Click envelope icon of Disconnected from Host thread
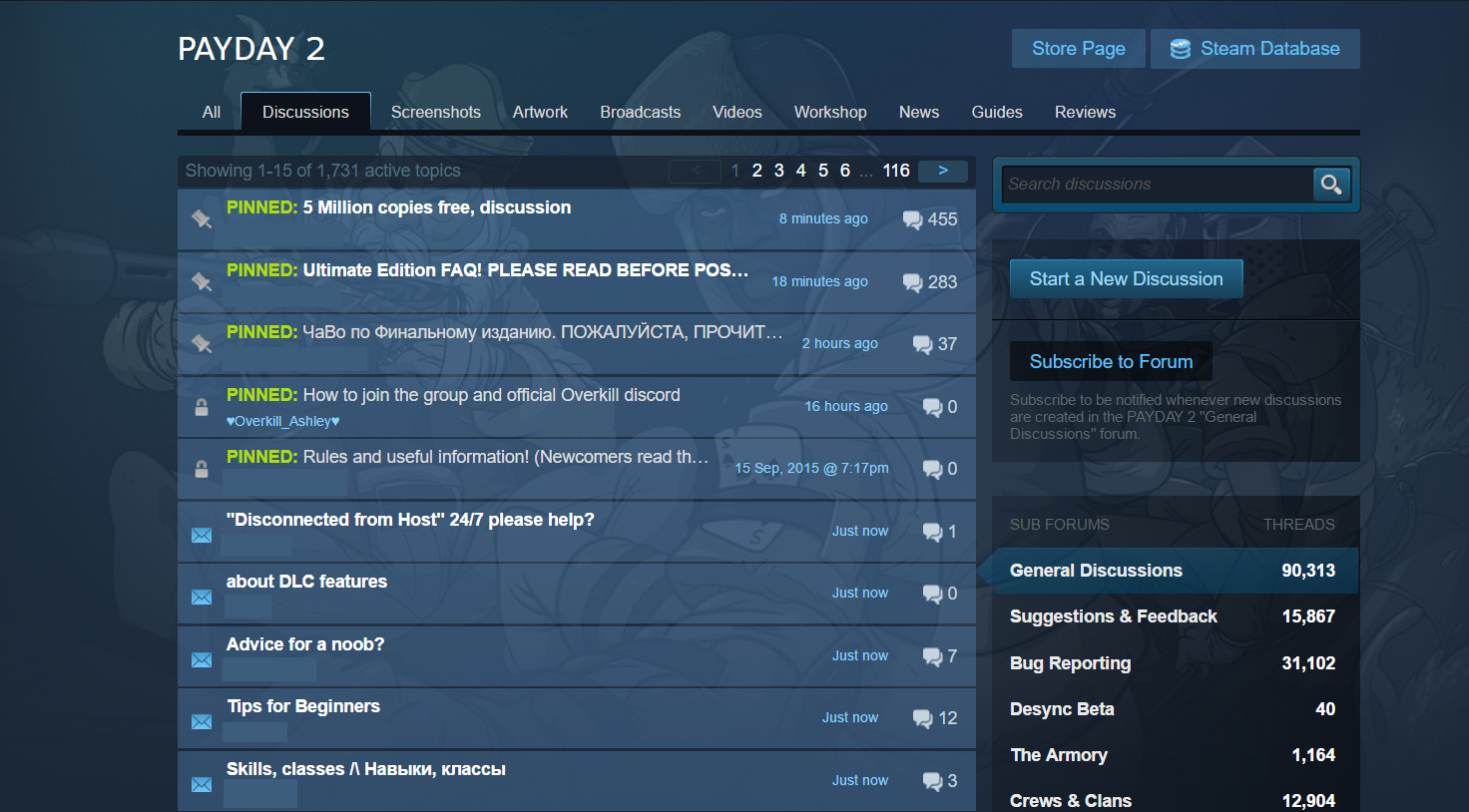Viewport: 1469px width, 812px height. point(202,535)
